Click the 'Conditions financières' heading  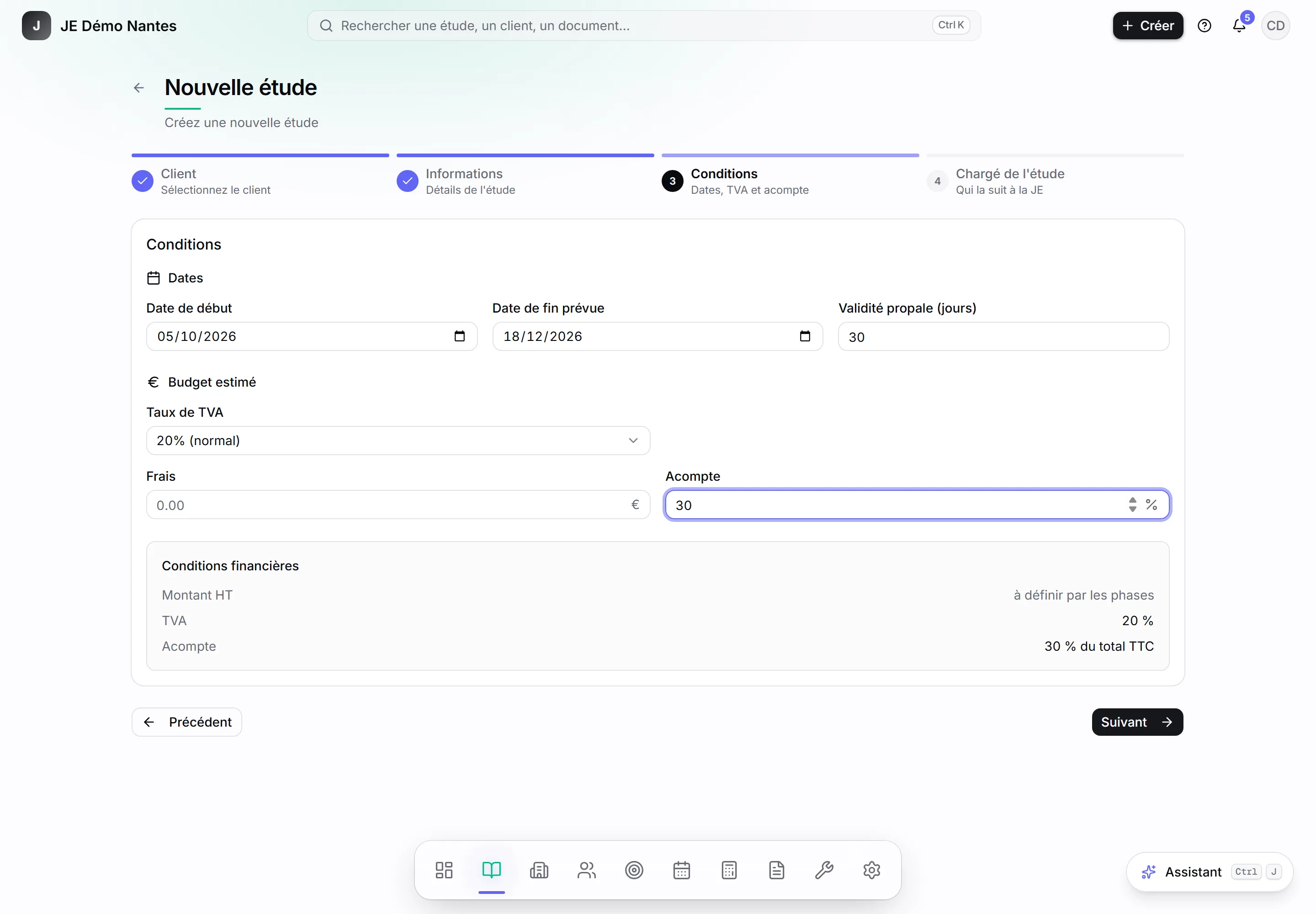click(230, 566)
